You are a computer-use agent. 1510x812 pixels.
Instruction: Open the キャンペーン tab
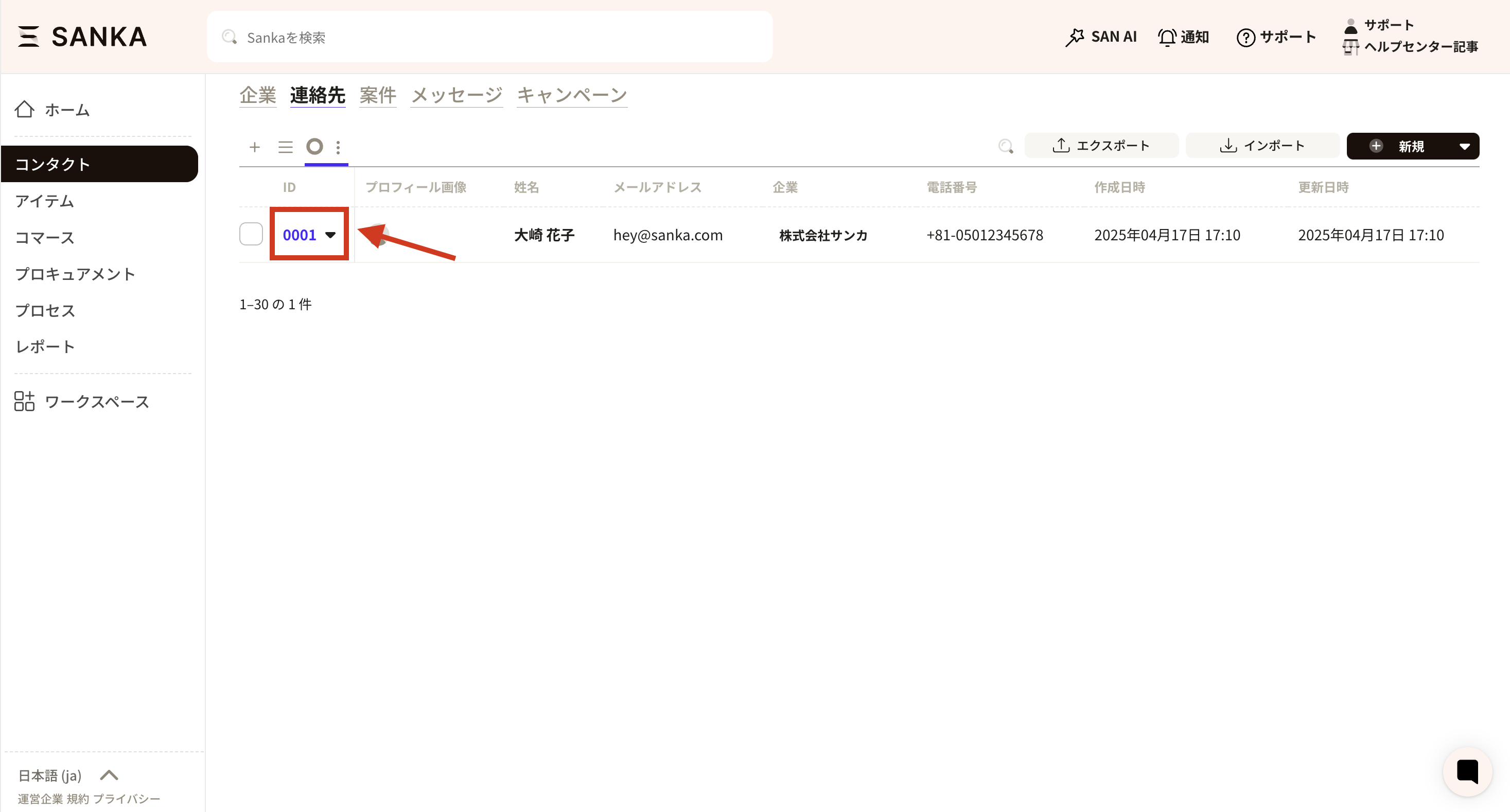[x=572, y=95]
